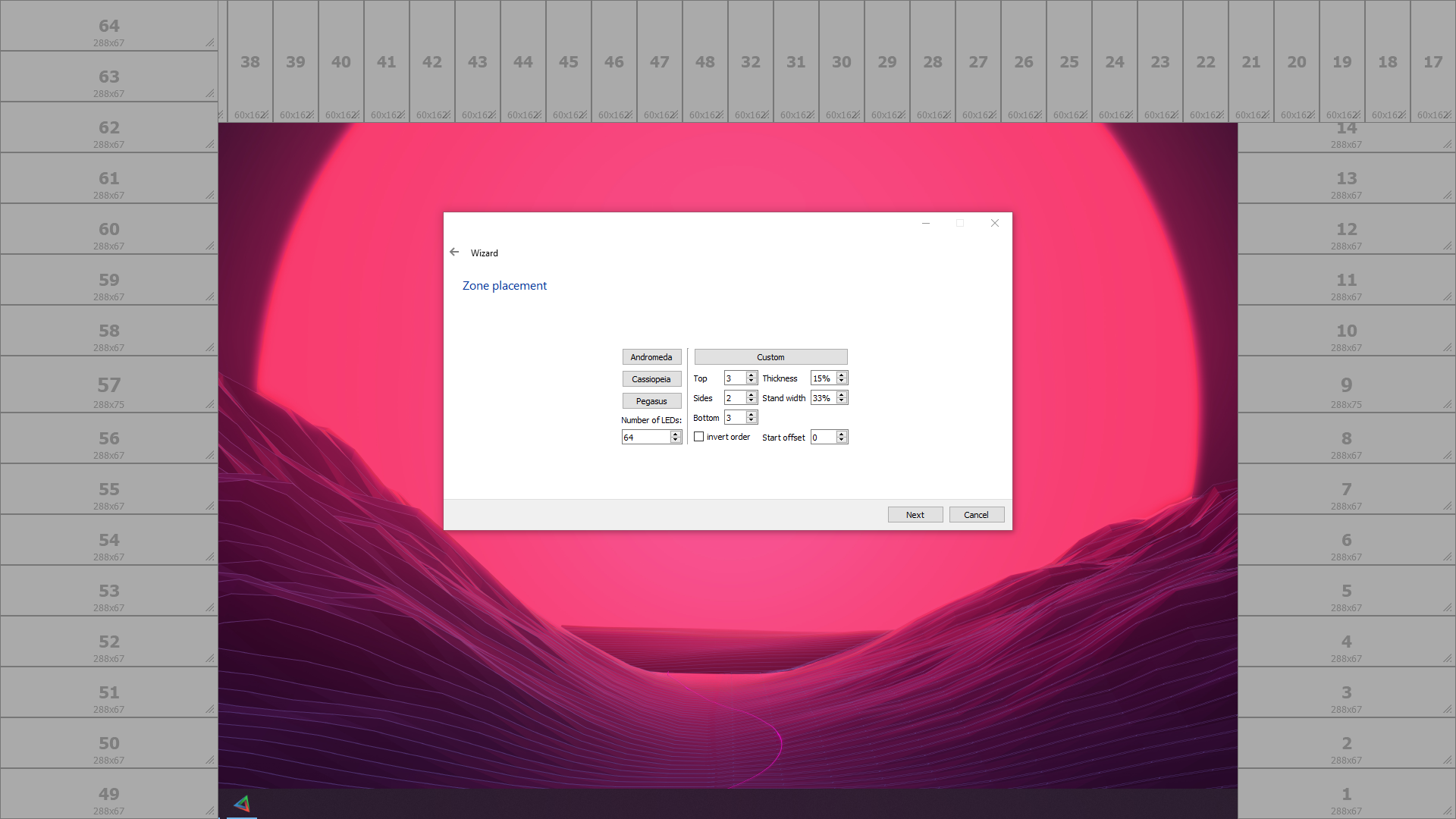Apply the Pegasus preset
Image resolution: width=1456 pixels, height=819 pixels.
(651, 401)
